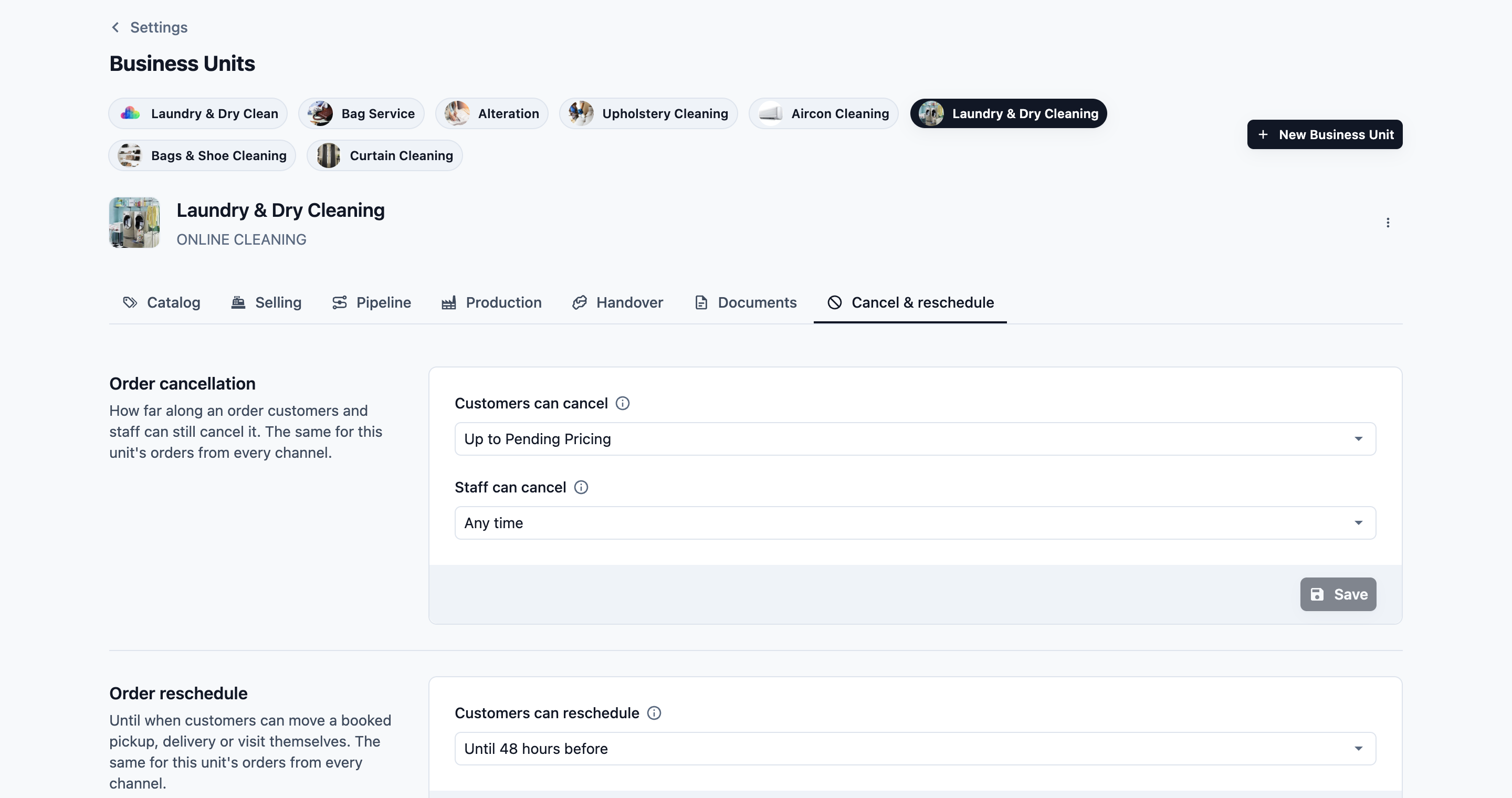Viewport: 1512px width, 798px height.
Task: Select the Upholstery Cleaning business unit
Action: [x=648, y=113]
